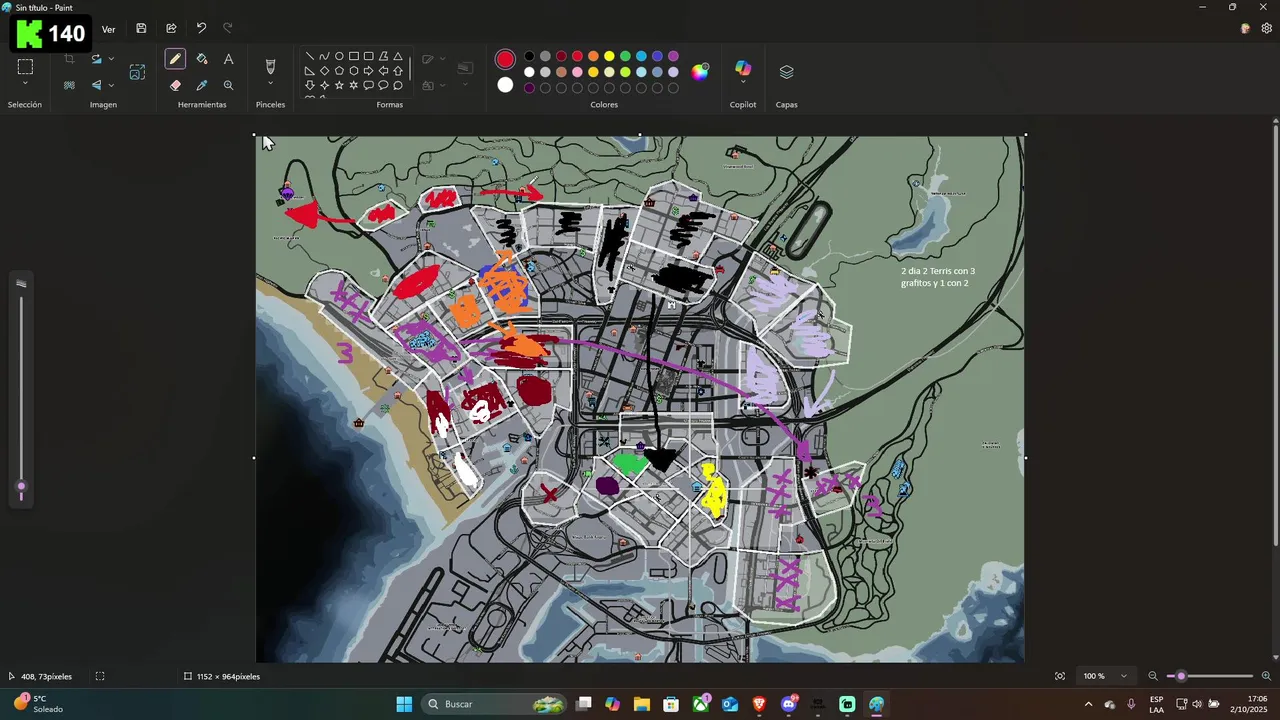Click the Copilot icon

(x=743, y=68)
